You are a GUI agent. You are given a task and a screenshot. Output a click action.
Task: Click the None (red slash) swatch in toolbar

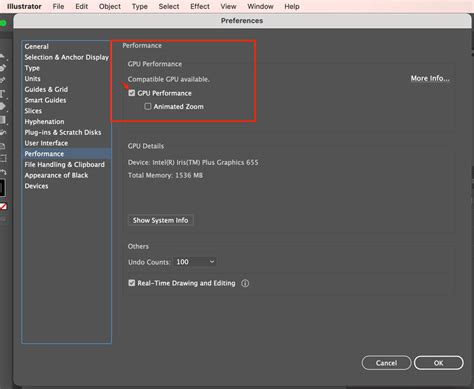click(x=3, y=207)
